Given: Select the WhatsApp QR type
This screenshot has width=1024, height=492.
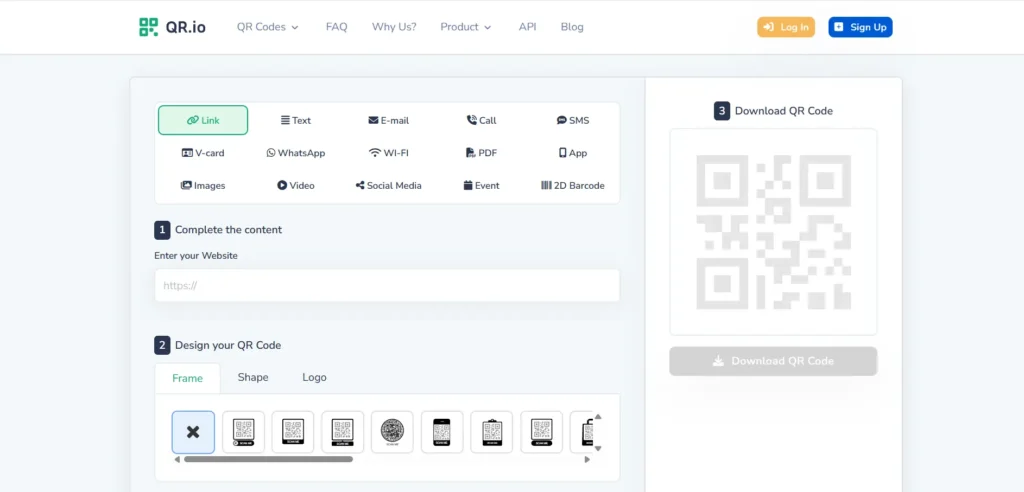Looking at the screenshot, I should (296, 153).
